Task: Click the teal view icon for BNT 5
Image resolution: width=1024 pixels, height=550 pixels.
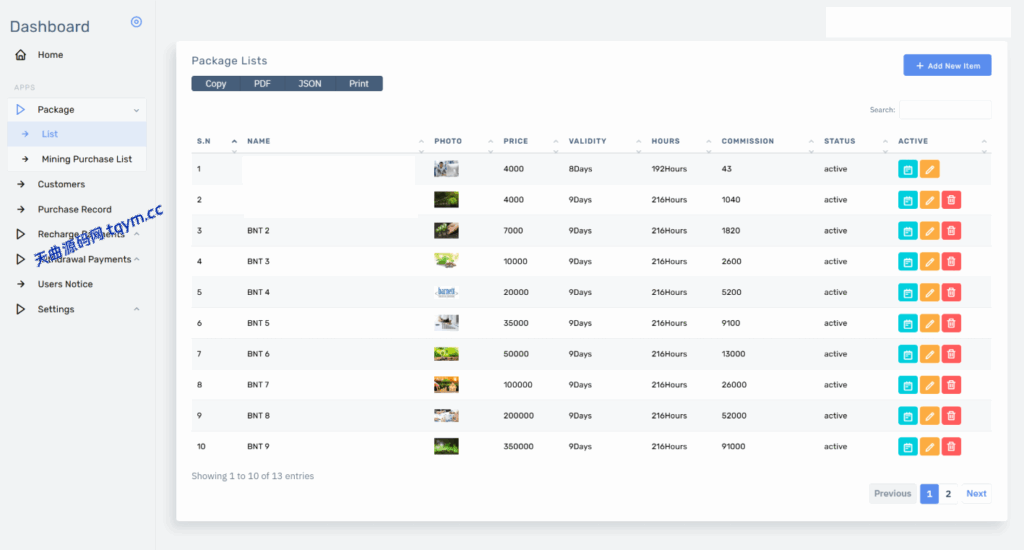Action: [908, 323]
